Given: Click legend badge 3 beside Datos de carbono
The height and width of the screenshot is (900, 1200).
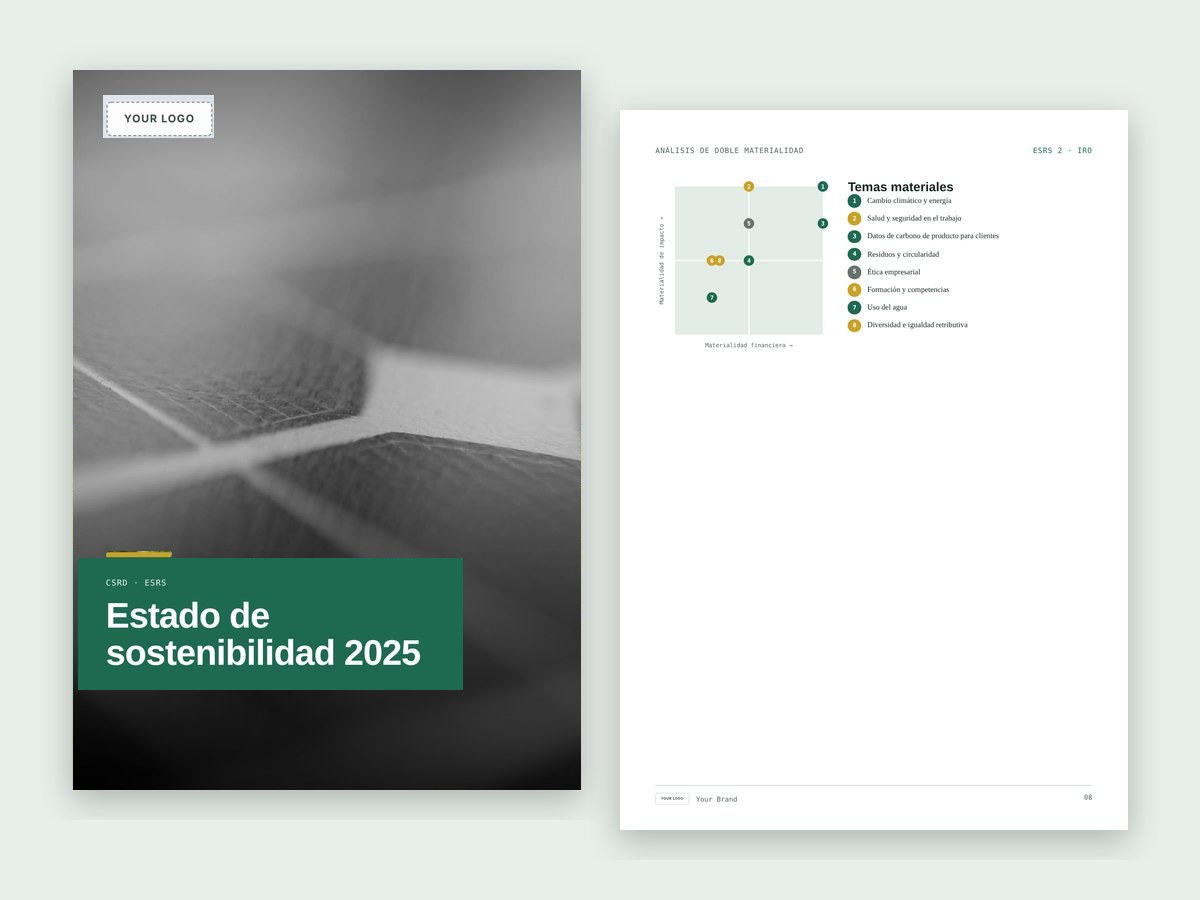Looking at the screenshot, I should [854, 237].
